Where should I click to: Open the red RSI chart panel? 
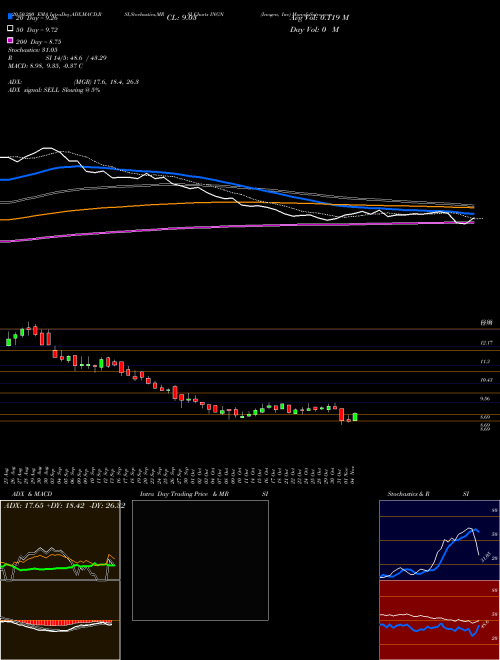click(x=439, y=620)
